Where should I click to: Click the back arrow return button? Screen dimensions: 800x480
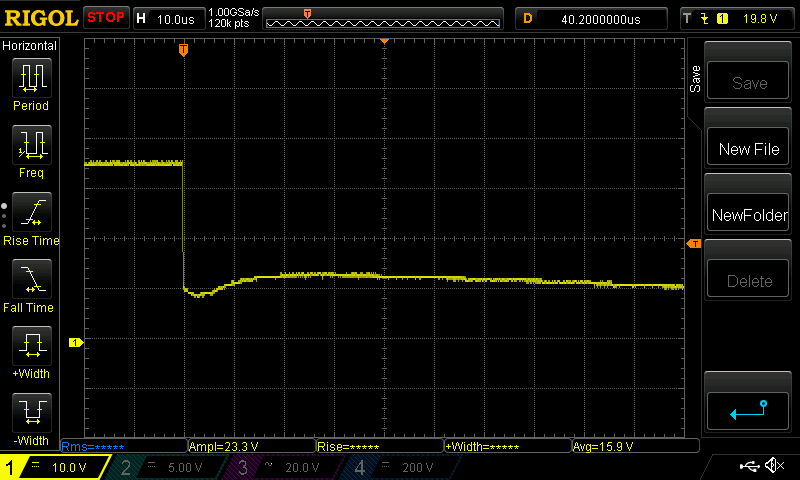(x=749, y=408)
